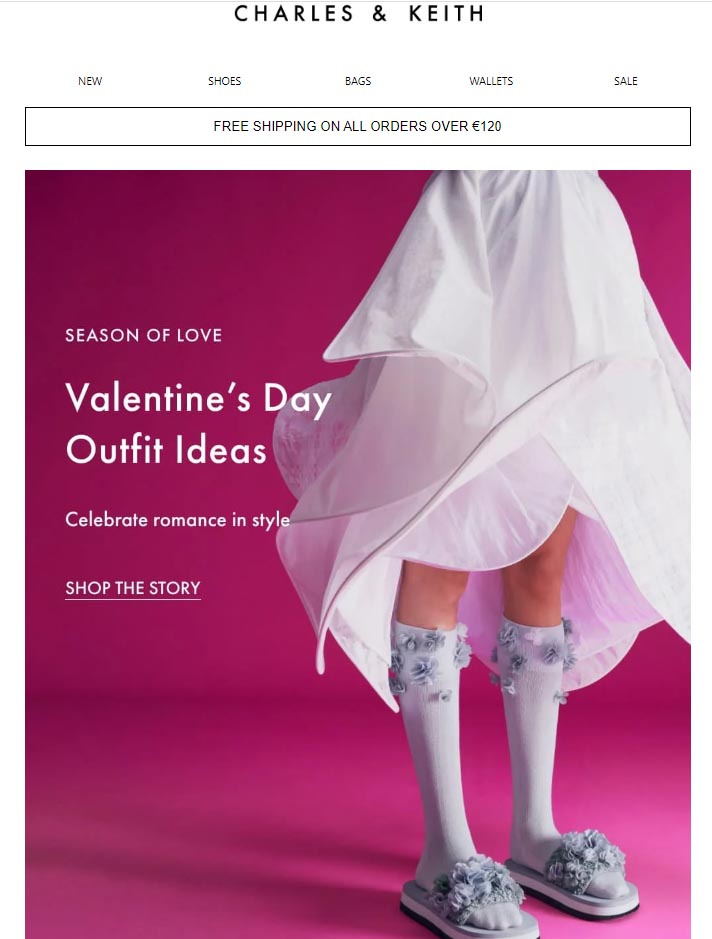Select the BAGS navigation item
This screenshot has height=939, width=712.
pos(358,81)
